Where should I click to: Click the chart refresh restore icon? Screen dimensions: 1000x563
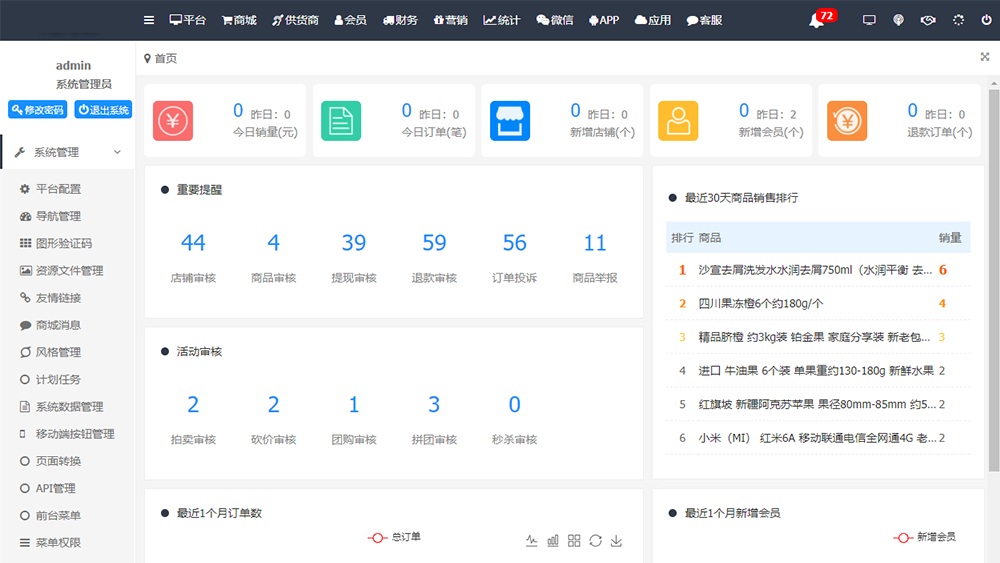pos(595,541)
